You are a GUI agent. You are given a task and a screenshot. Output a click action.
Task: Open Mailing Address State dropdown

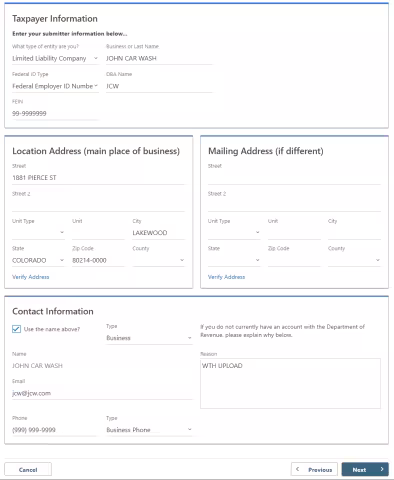(234, 260)
